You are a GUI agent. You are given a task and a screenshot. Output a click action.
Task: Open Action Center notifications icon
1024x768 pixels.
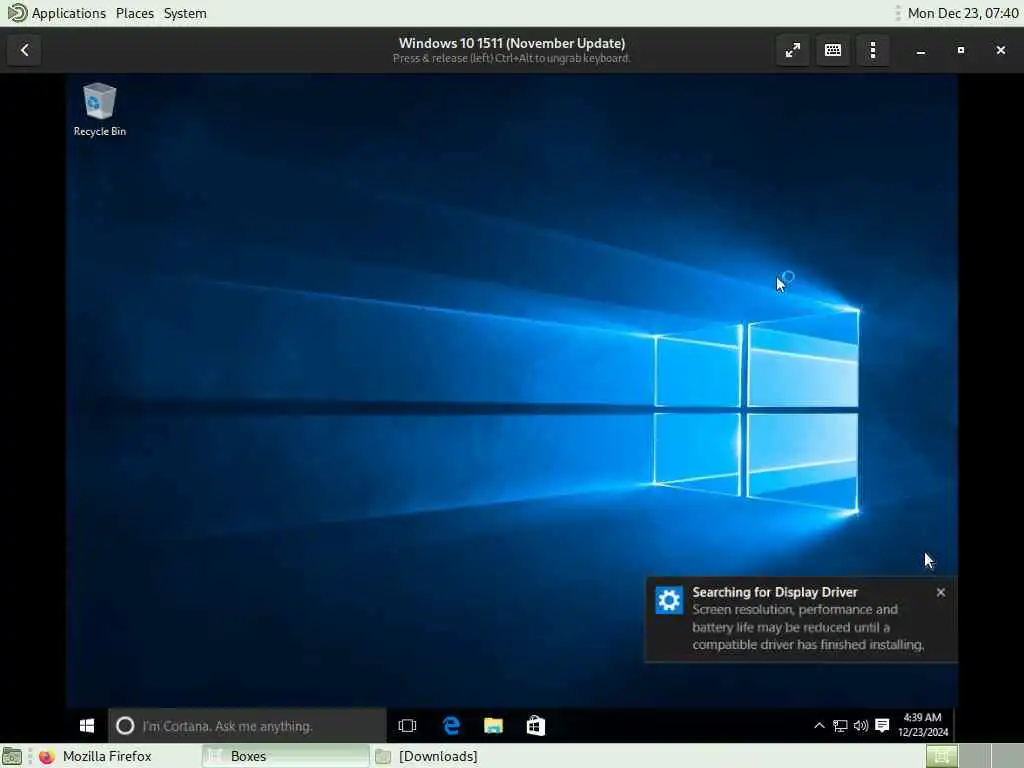pyautogui.click(x=882, y=726)
